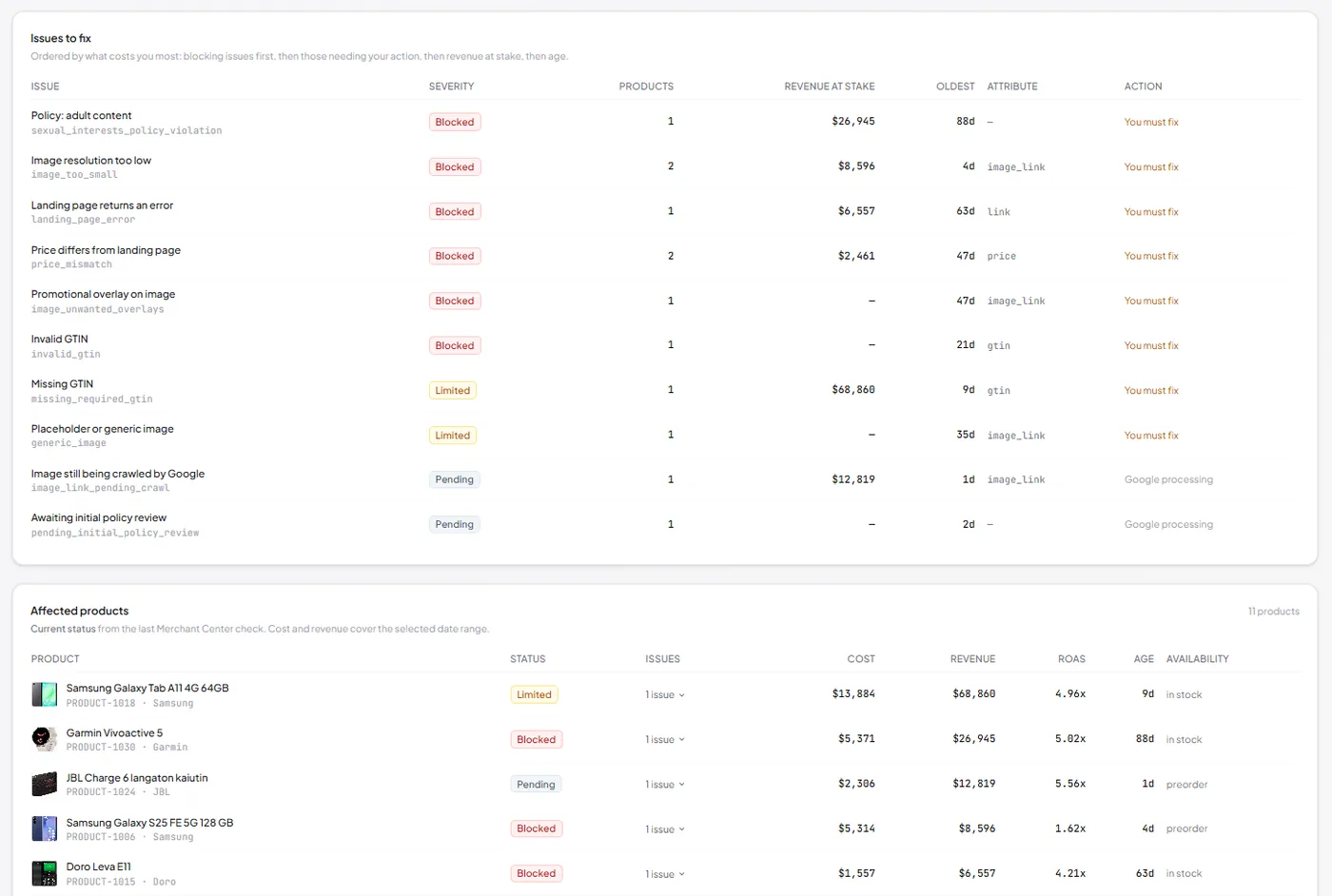The height and width of the screenshot is (896, 1332).
Task: Click image_link attribute in Image resolution row
Action: pyautogui.click(x=1016, y=166)
